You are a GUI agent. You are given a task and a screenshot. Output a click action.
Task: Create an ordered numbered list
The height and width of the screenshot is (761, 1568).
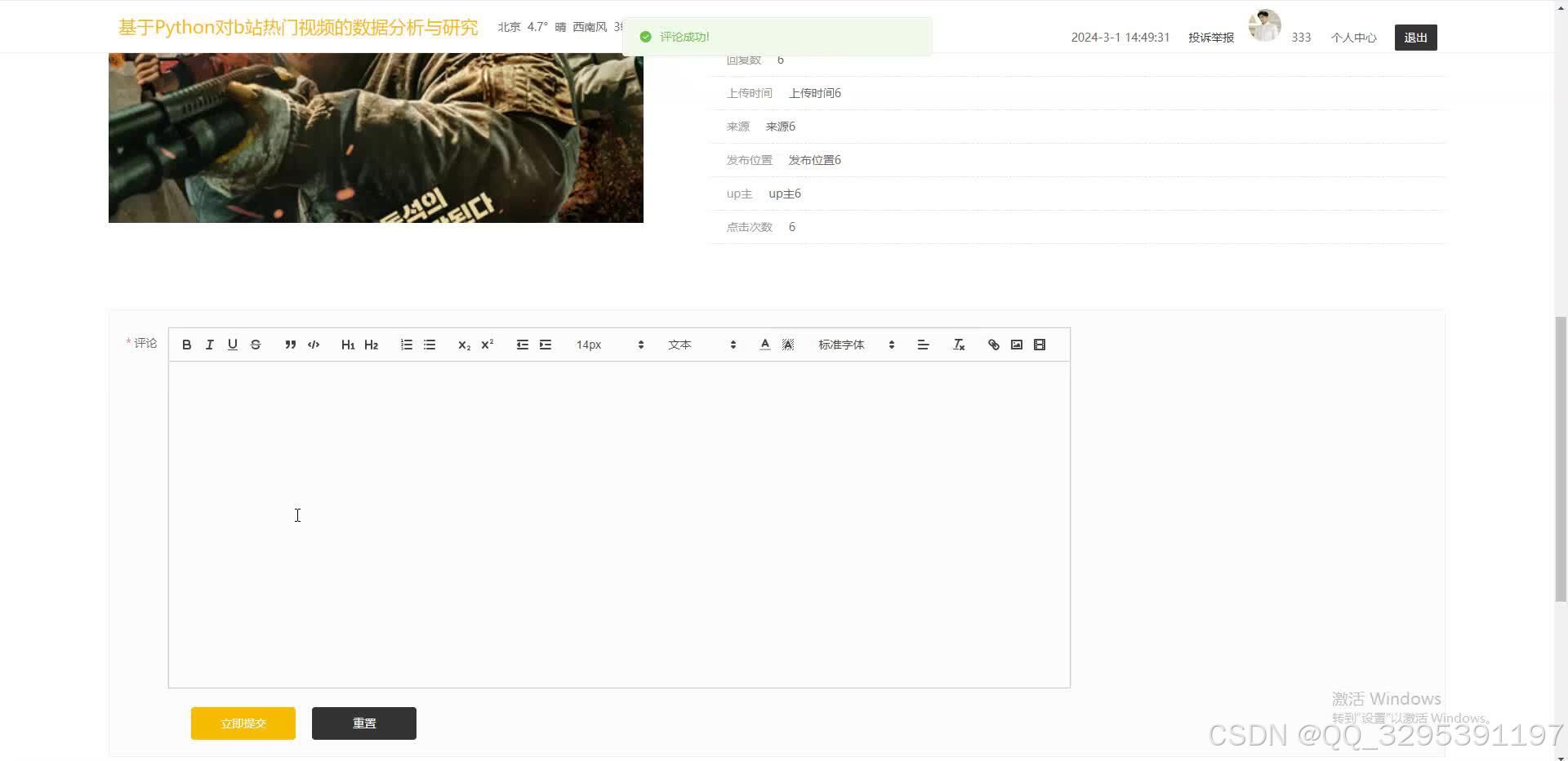406,345
